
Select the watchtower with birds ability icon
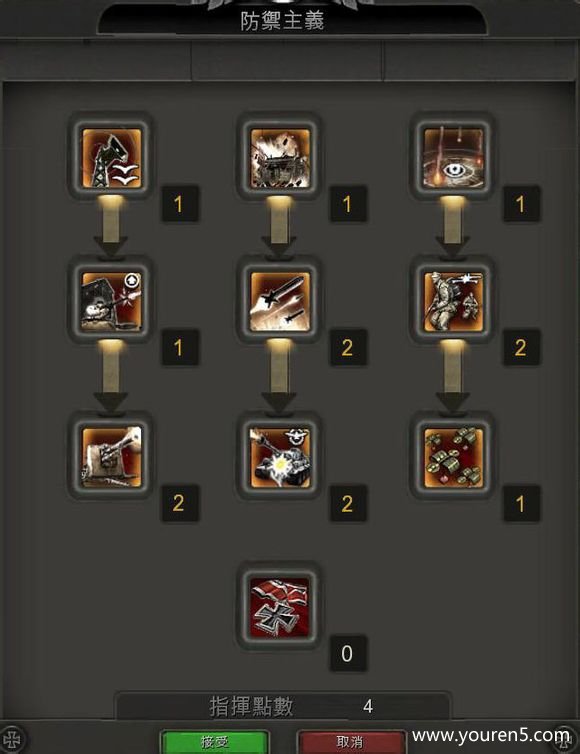pyautogui.click(x=111, y=157)
